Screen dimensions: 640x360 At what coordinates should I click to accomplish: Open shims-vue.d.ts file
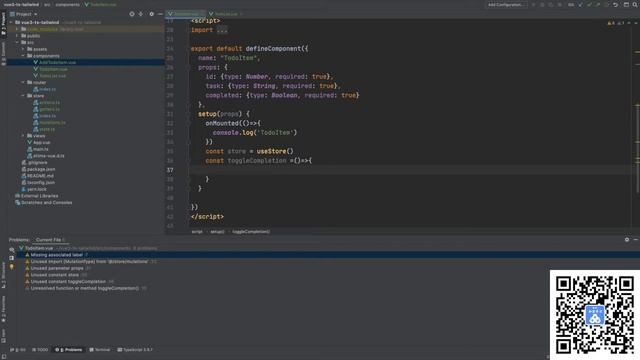coord(46,156)
